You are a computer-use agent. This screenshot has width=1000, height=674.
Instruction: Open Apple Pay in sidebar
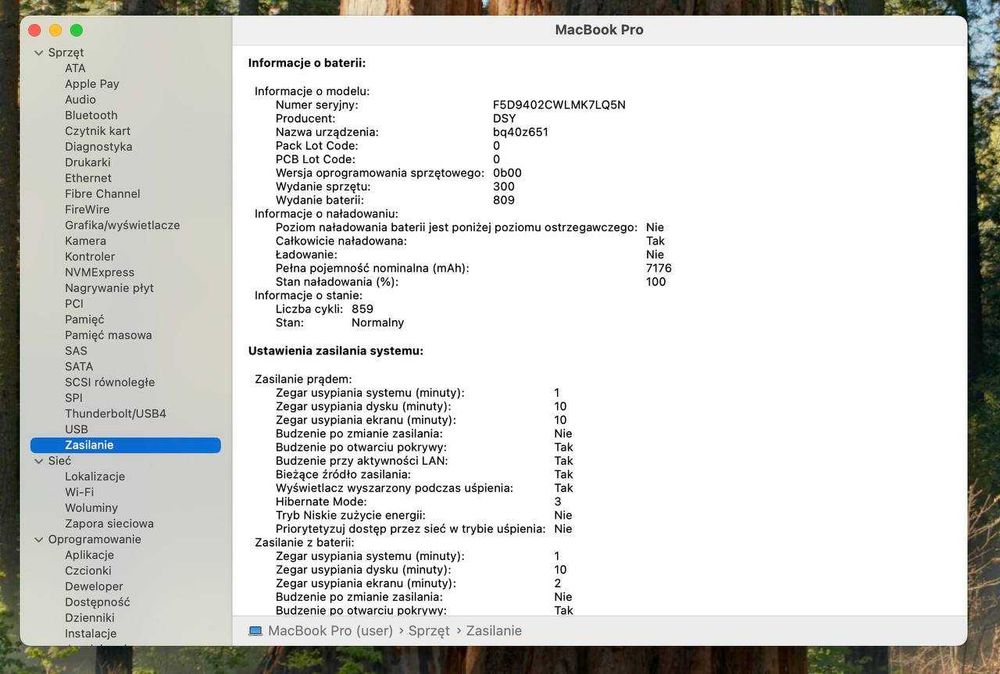pyautogui.click(x=92, y=84)
